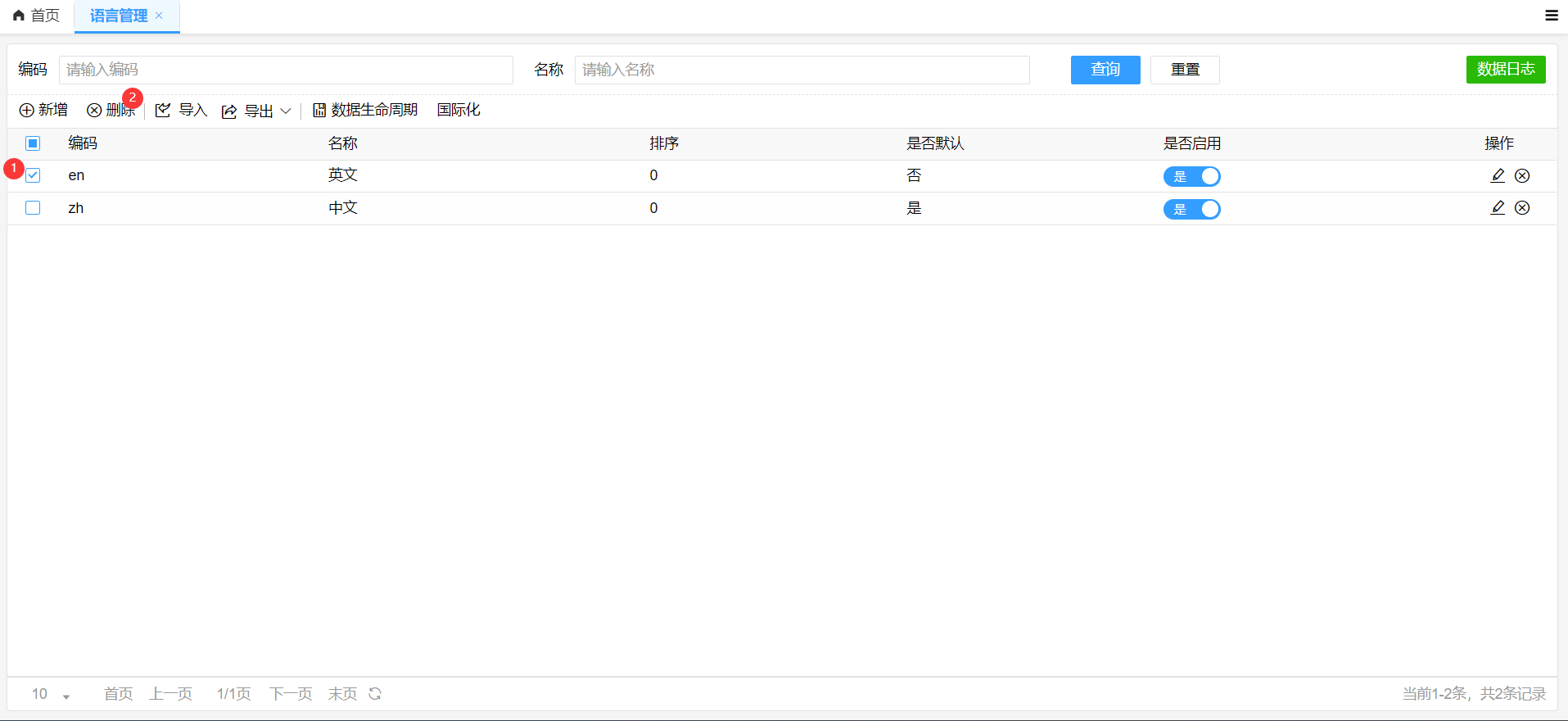Go to 首页 in pagination
Image resolution: width=1568 pixels, height=721 pixels.
[119, 694]
